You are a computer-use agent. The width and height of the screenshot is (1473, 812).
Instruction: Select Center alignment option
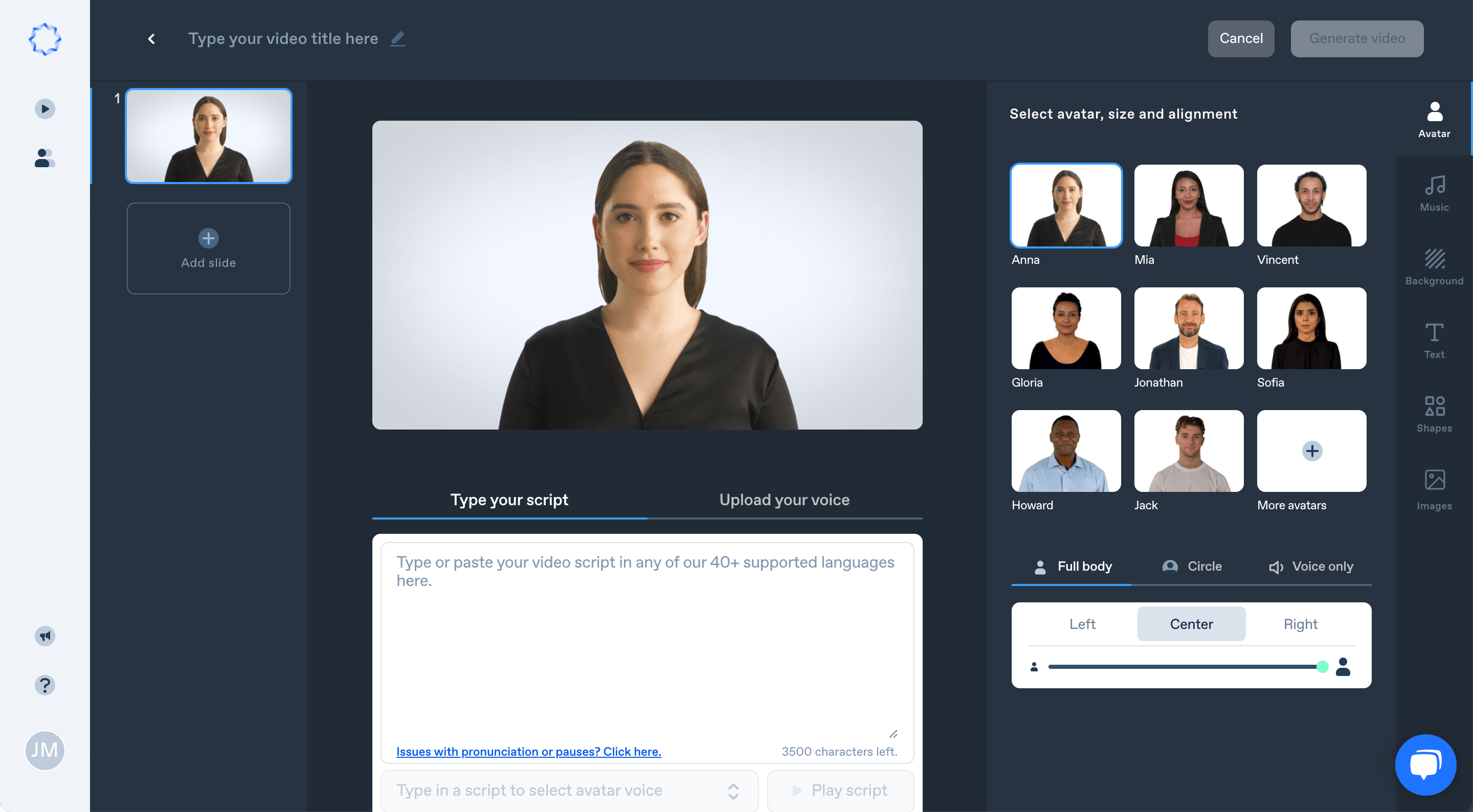1191,623
